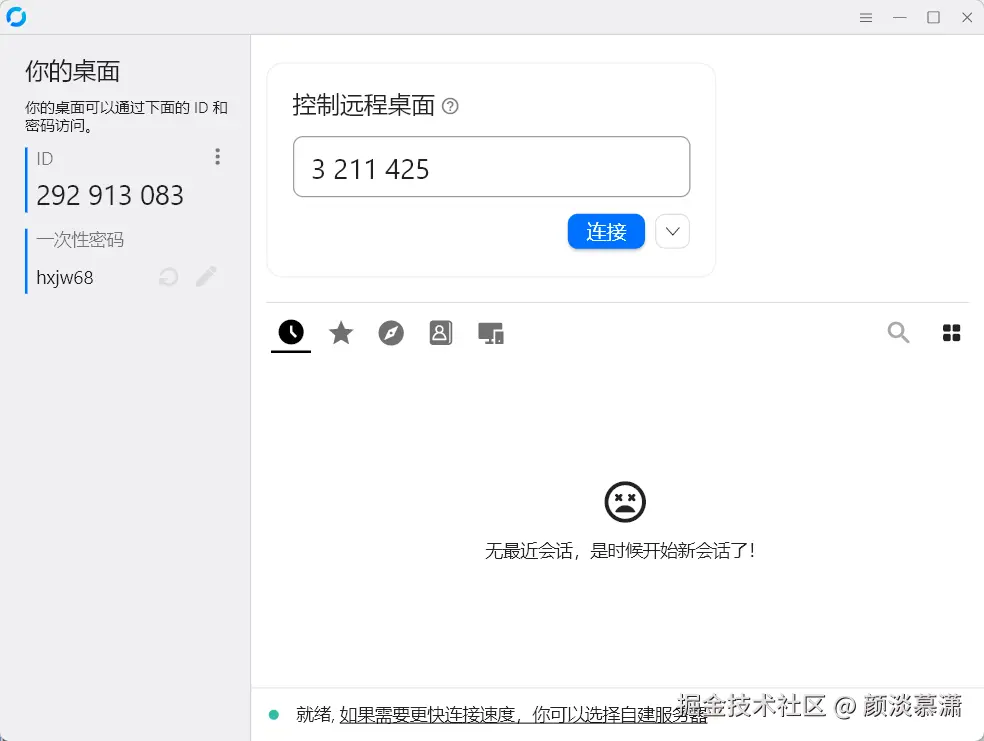Click the RustDesk logo icon

[16, 17]
